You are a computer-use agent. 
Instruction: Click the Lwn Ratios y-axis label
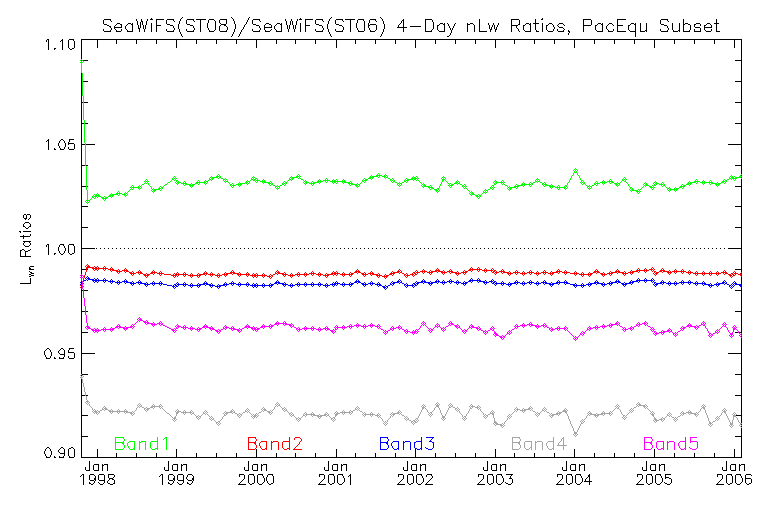tap(26, 249)
